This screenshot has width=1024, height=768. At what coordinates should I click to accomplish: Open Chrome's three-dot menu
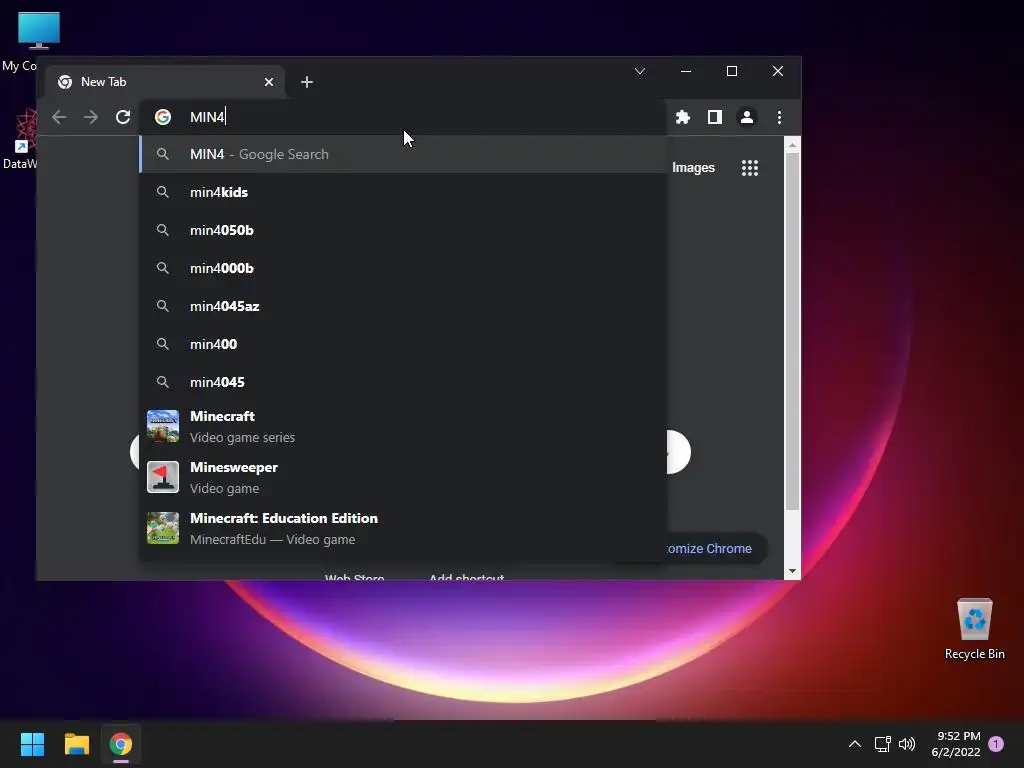[779, 117]
